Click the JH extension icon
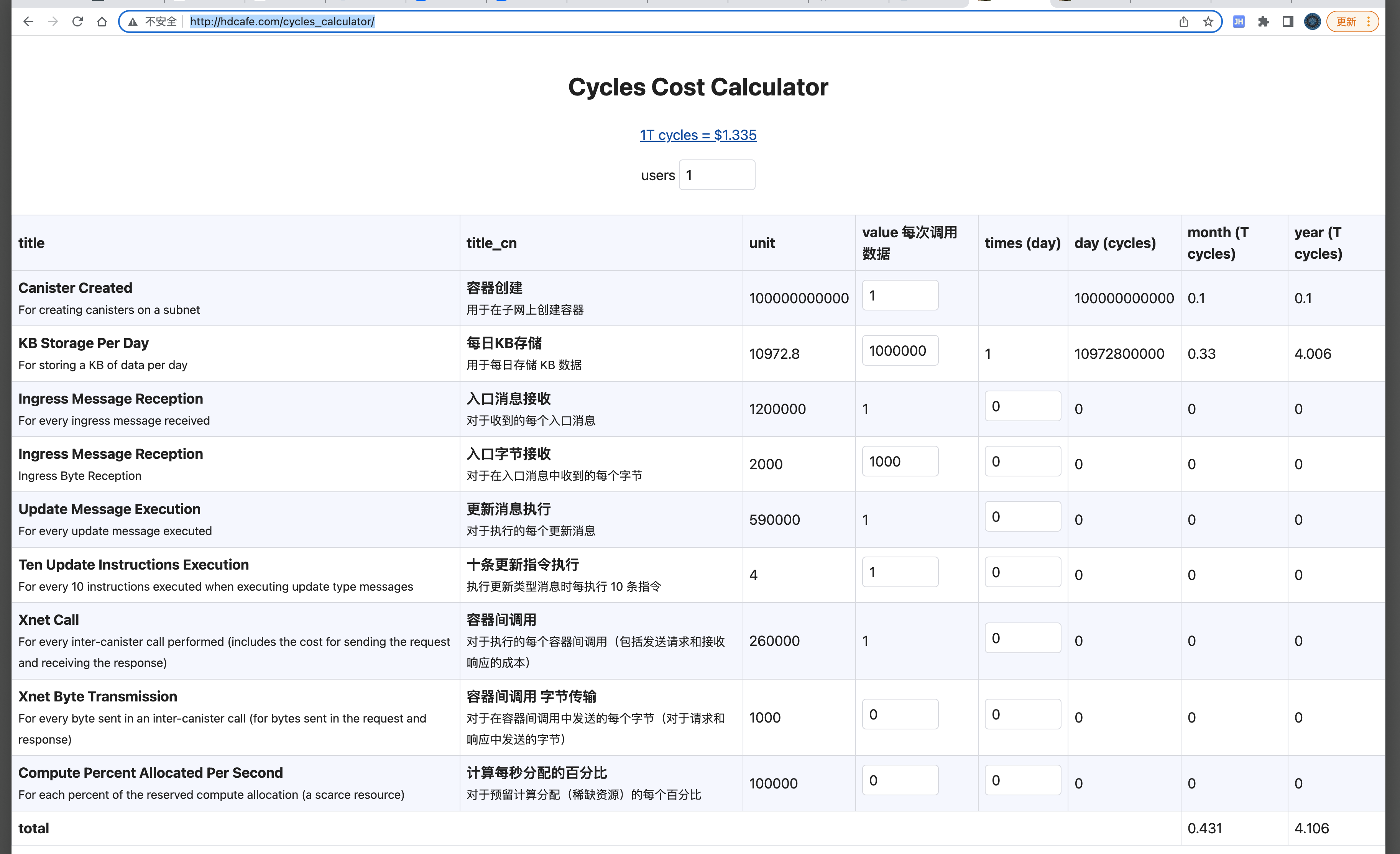Screen dimensions: 1400x854 click(1238, 21)
